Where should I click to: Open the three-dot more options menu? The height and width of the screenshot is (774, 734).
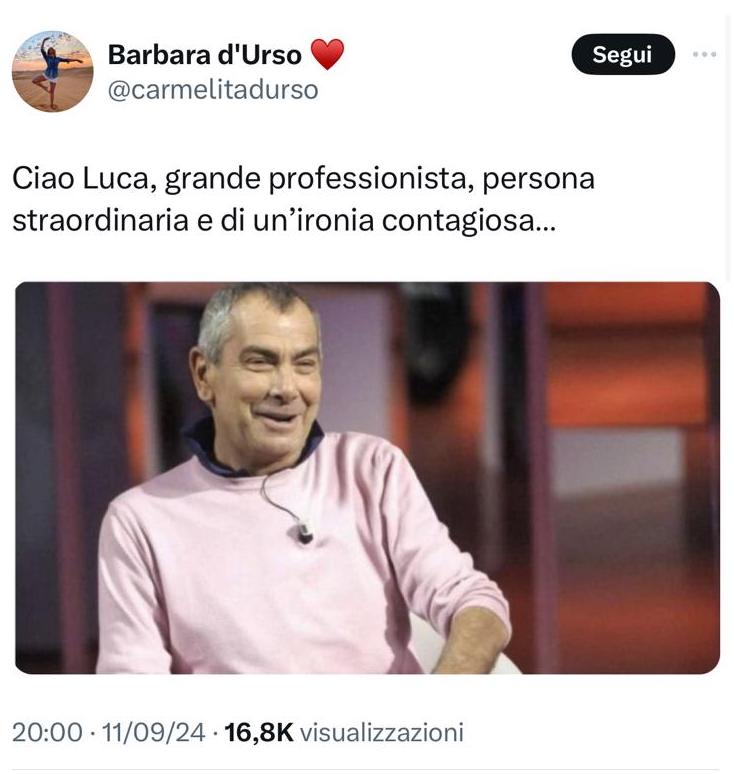[704, 54]
